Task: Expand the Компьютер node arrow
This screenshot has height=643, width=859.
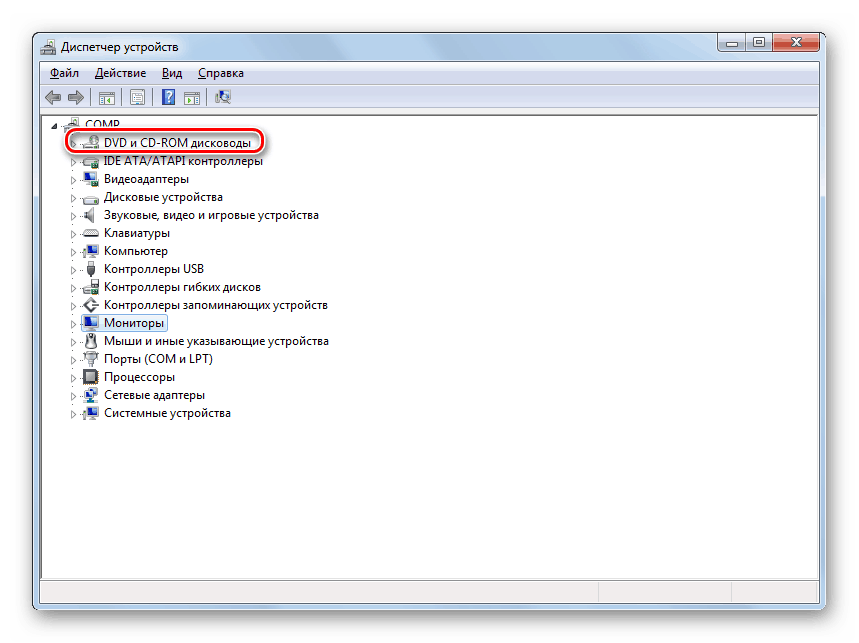Action: [x=73, y=252]
